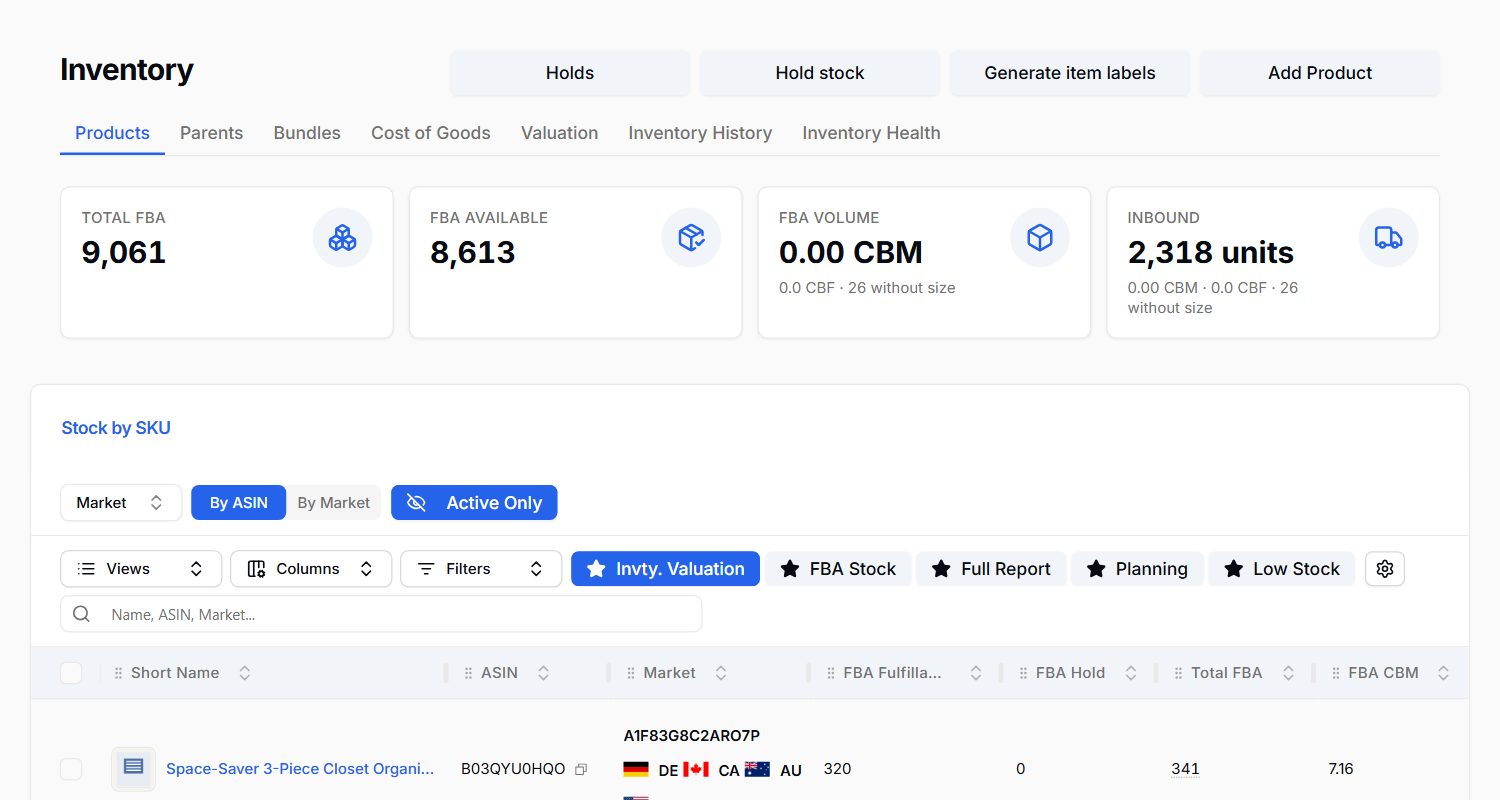The height and width of the screenshot is (800, 1500).
Task: Click the Total FBA cubes icon
Action: click(x=342, y=238)
